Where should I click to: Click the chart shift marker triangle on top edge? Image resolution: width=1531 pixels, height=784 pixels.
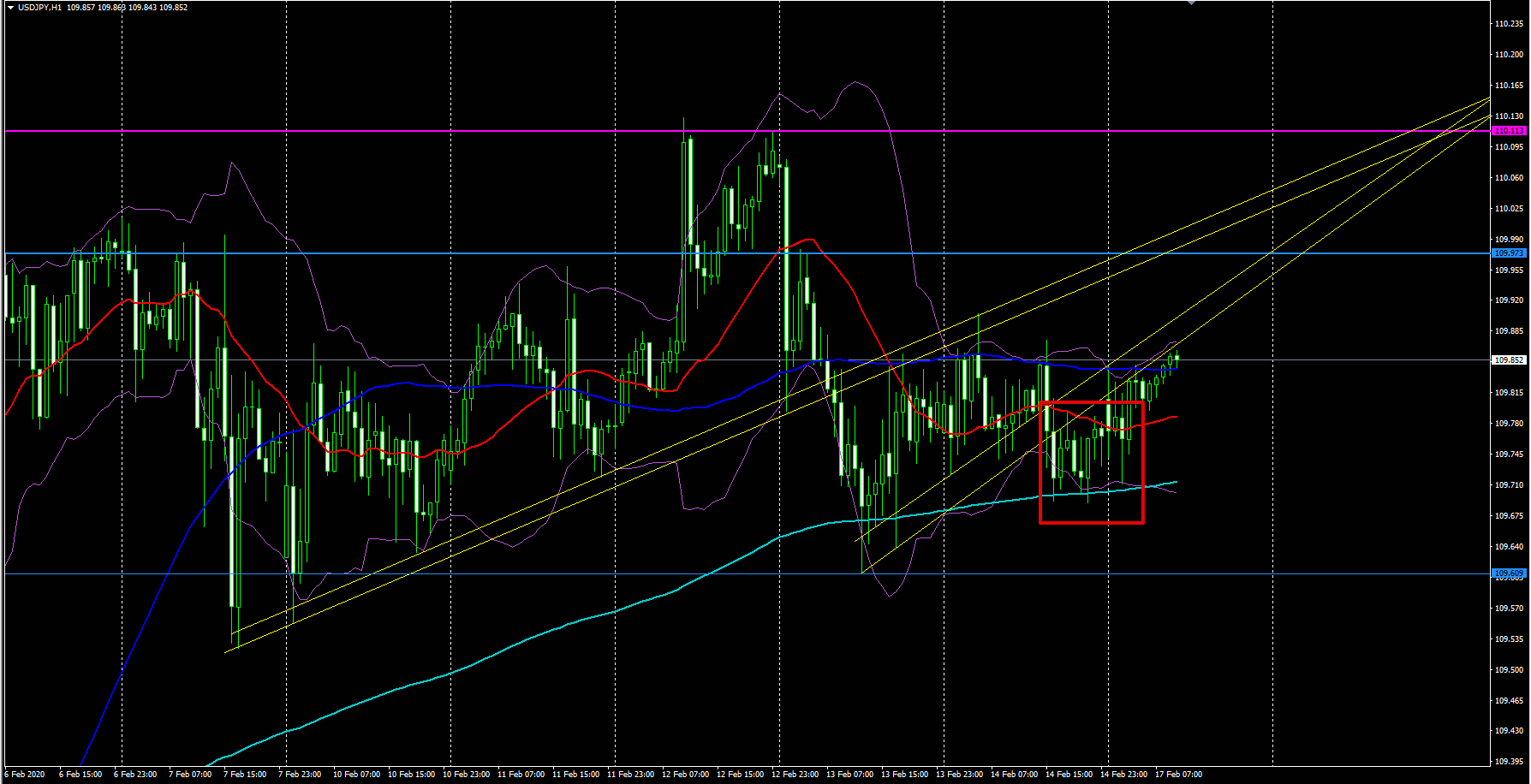pos(1190,3)
